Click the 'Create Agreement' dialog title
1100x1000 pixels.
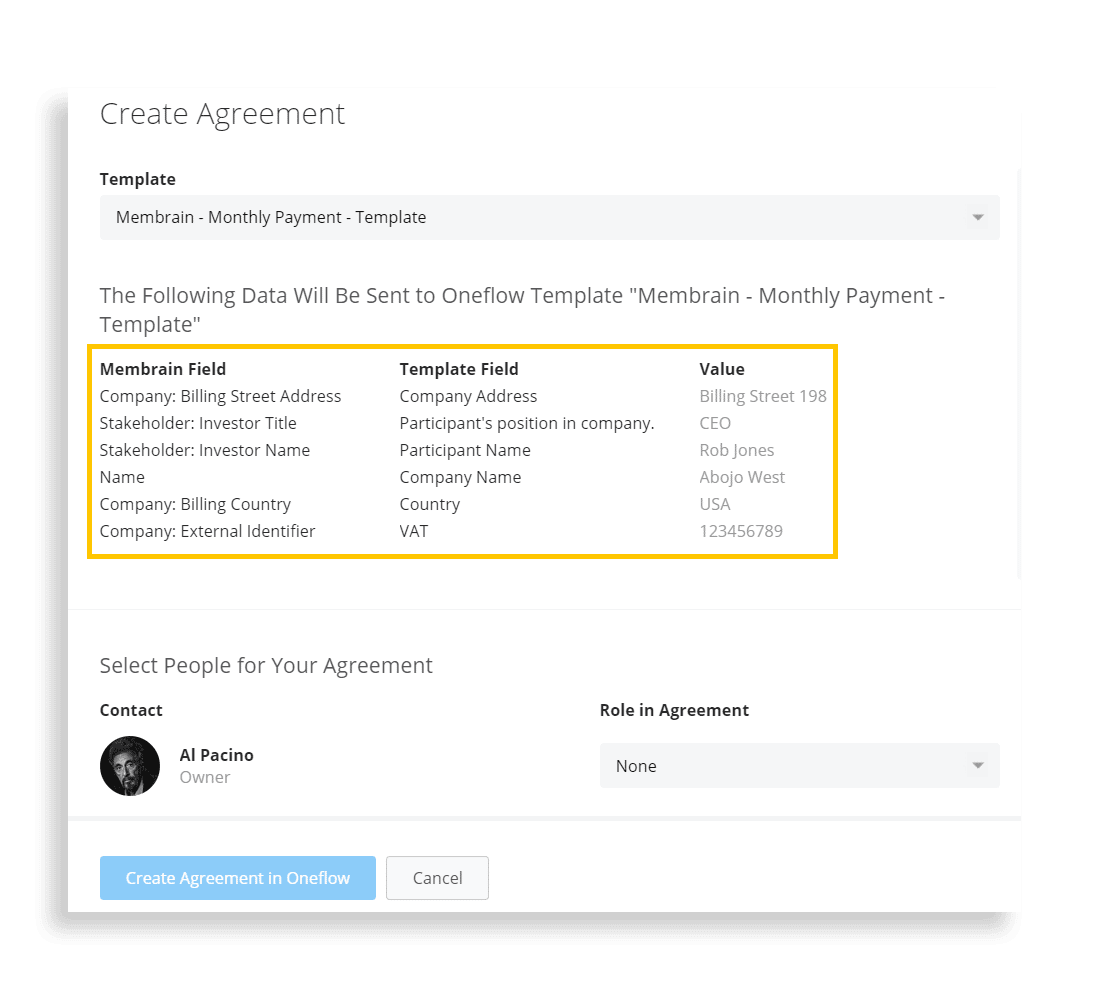click(222, 114)
